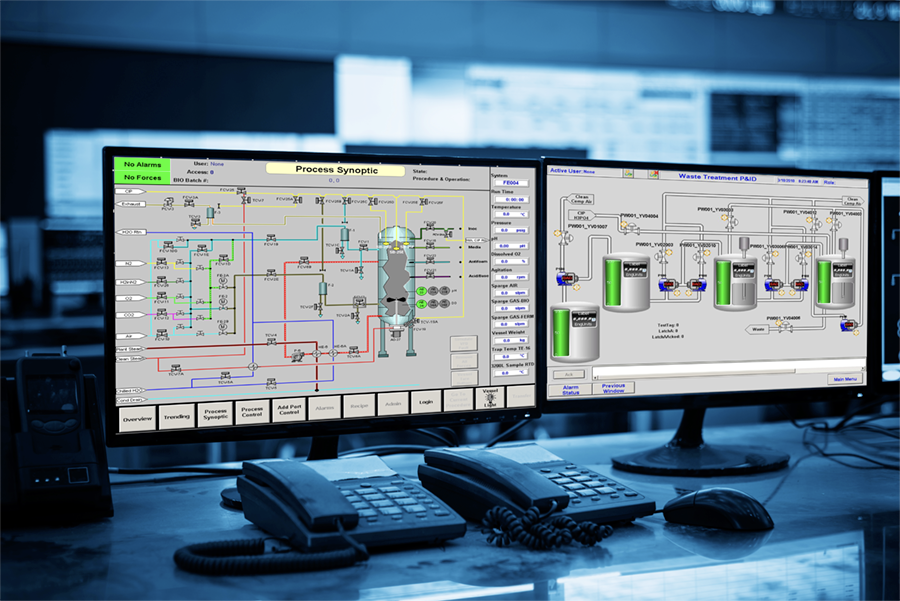Click the pump icon below PW001_YV02003
This screenshot has height=601, width=900.
click(665, 284)
